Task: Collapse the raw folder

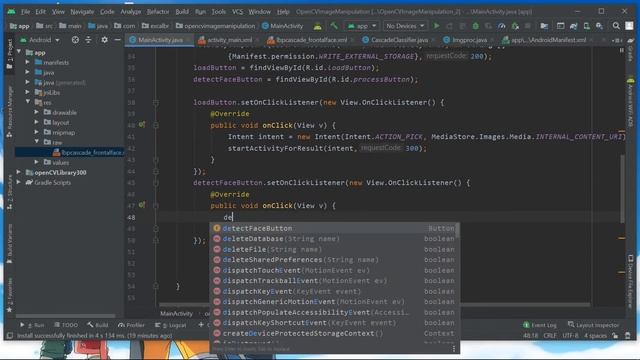Action: point(37,142)
